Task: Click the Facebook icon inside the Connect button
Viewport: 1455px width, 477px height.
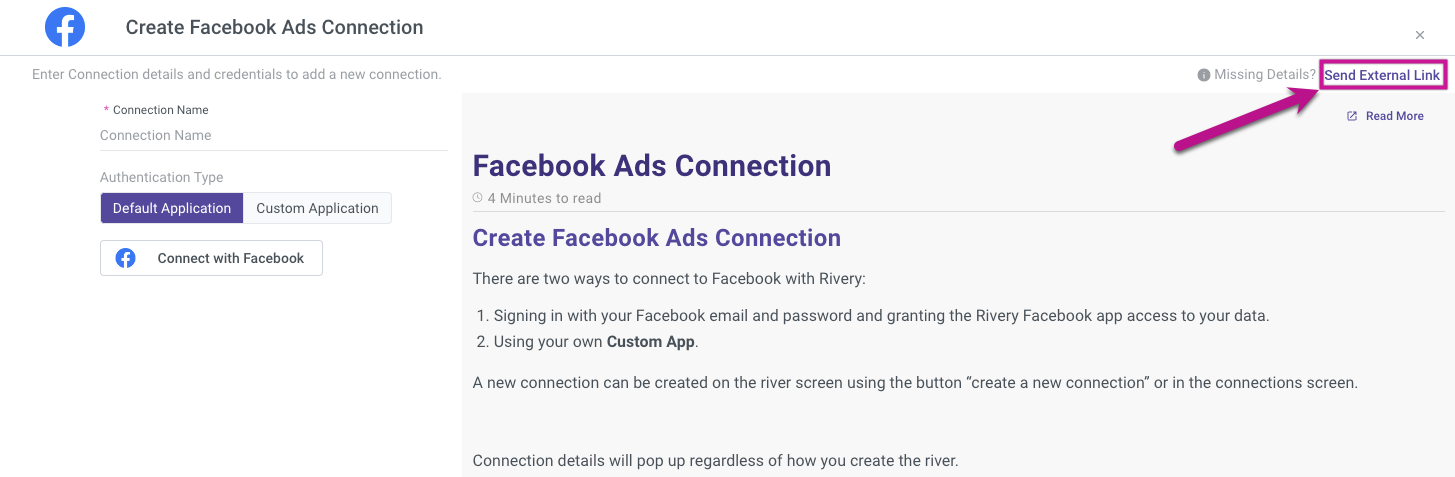Action: 126,258
